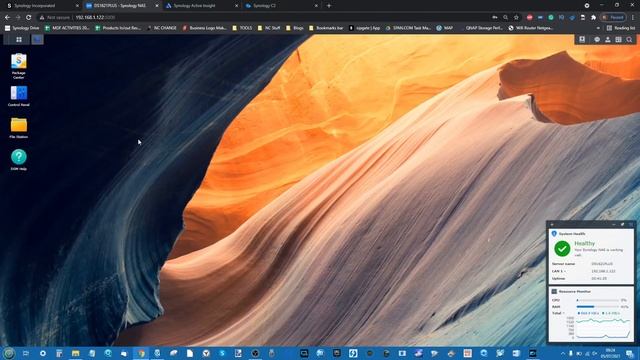Open the DSM upload queue icon
640x360 pixels.
tap(582, 40)
